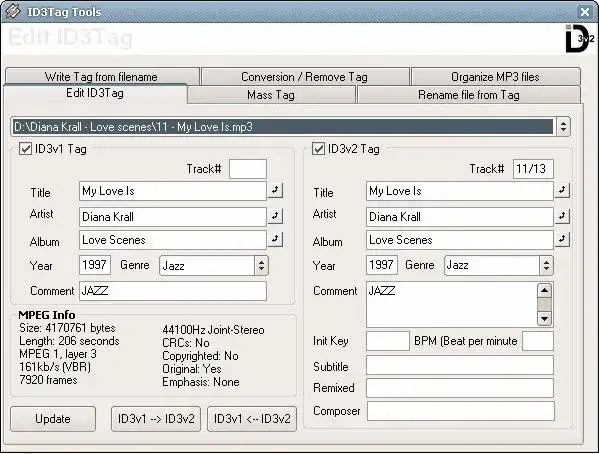Open the Organize MP3 files tab

495,76
